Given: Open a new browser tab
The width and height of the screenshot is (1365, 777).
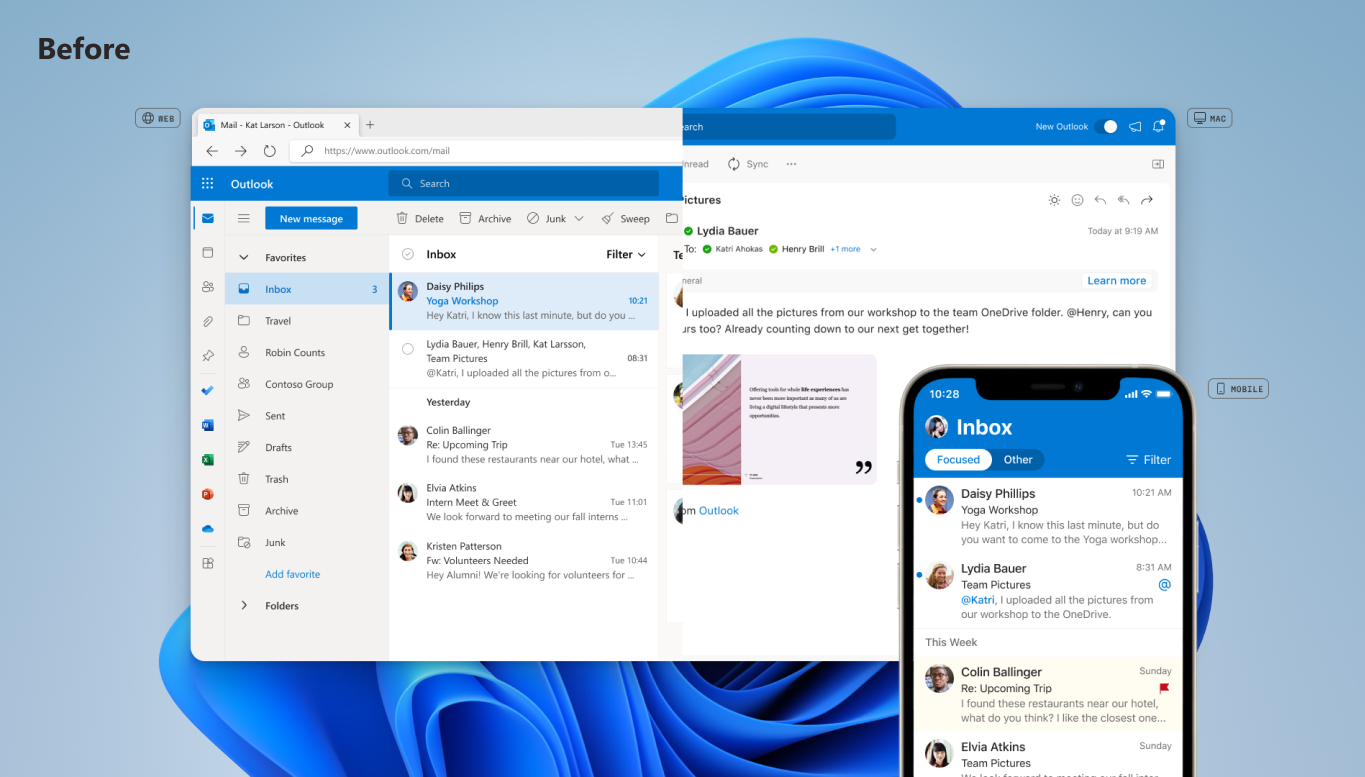Looking at the screenshot, I should click(370, 125).
